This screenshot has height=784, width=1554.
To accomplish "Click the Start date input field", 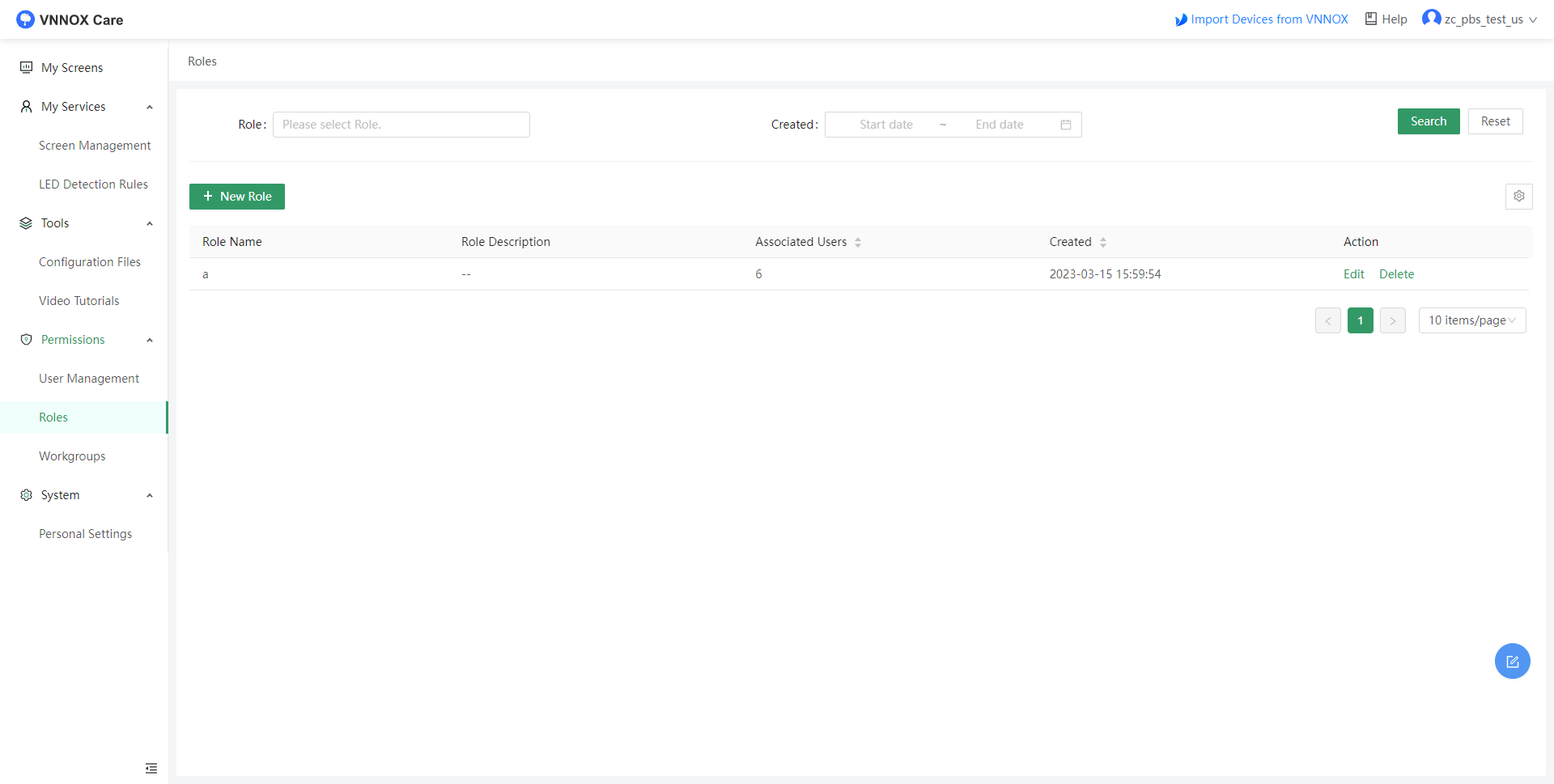I will pyautogui.click(x=885, y=125).
